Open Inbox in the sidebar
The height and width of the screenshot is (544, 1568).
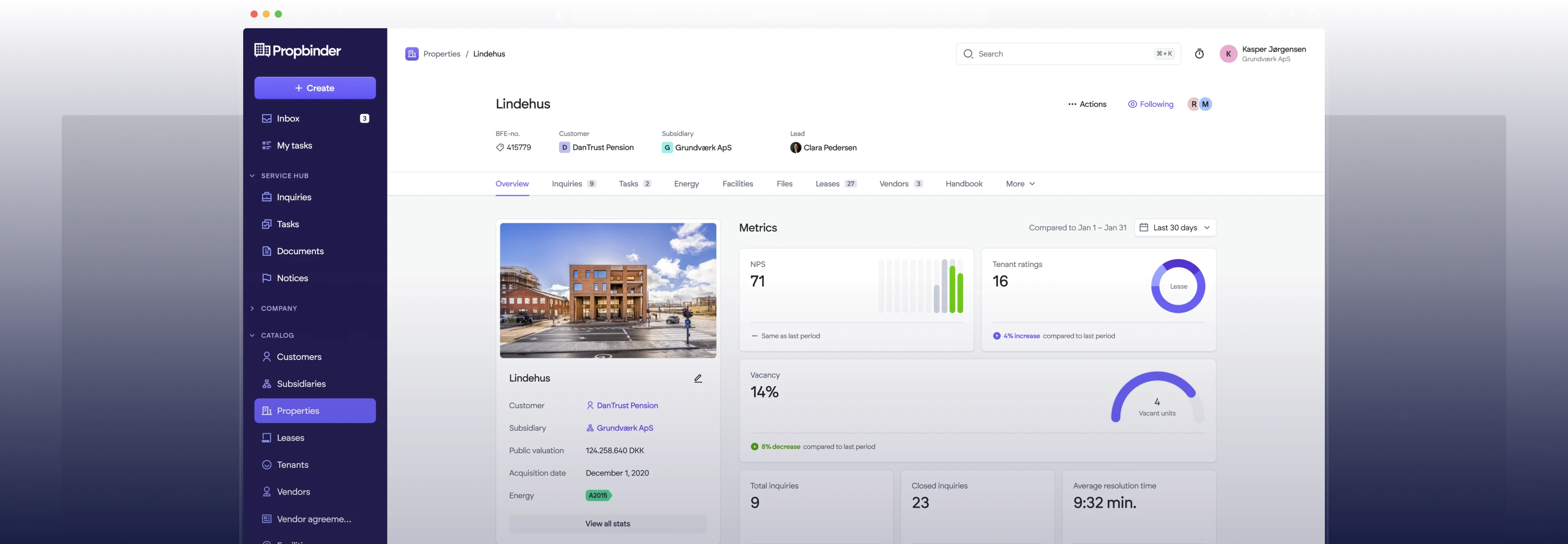(288, 119)
